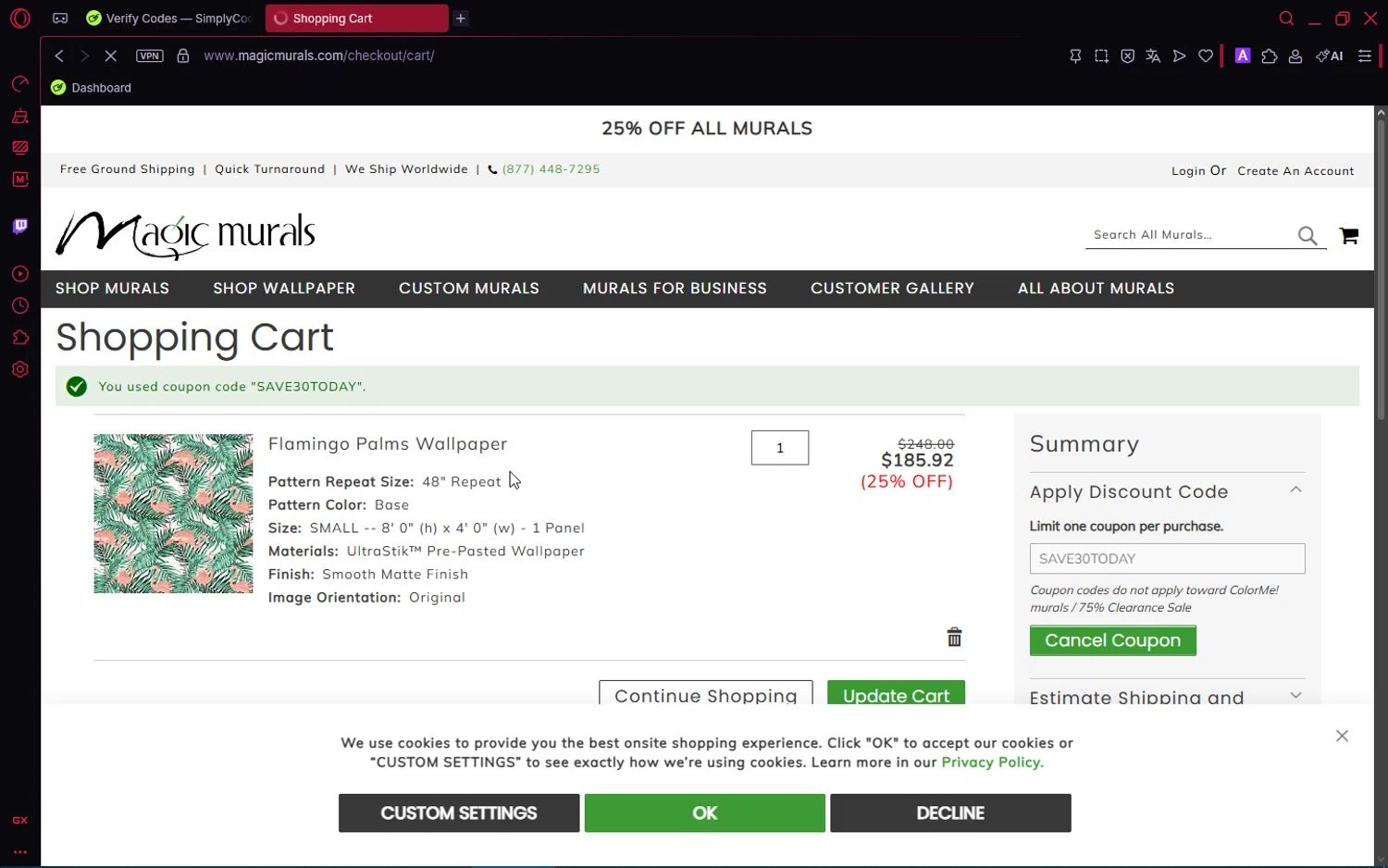Open sidebar three-dots more menu
Viewport: 1388px width, 868px height.
pyautogui.click(x=19, y=851)
